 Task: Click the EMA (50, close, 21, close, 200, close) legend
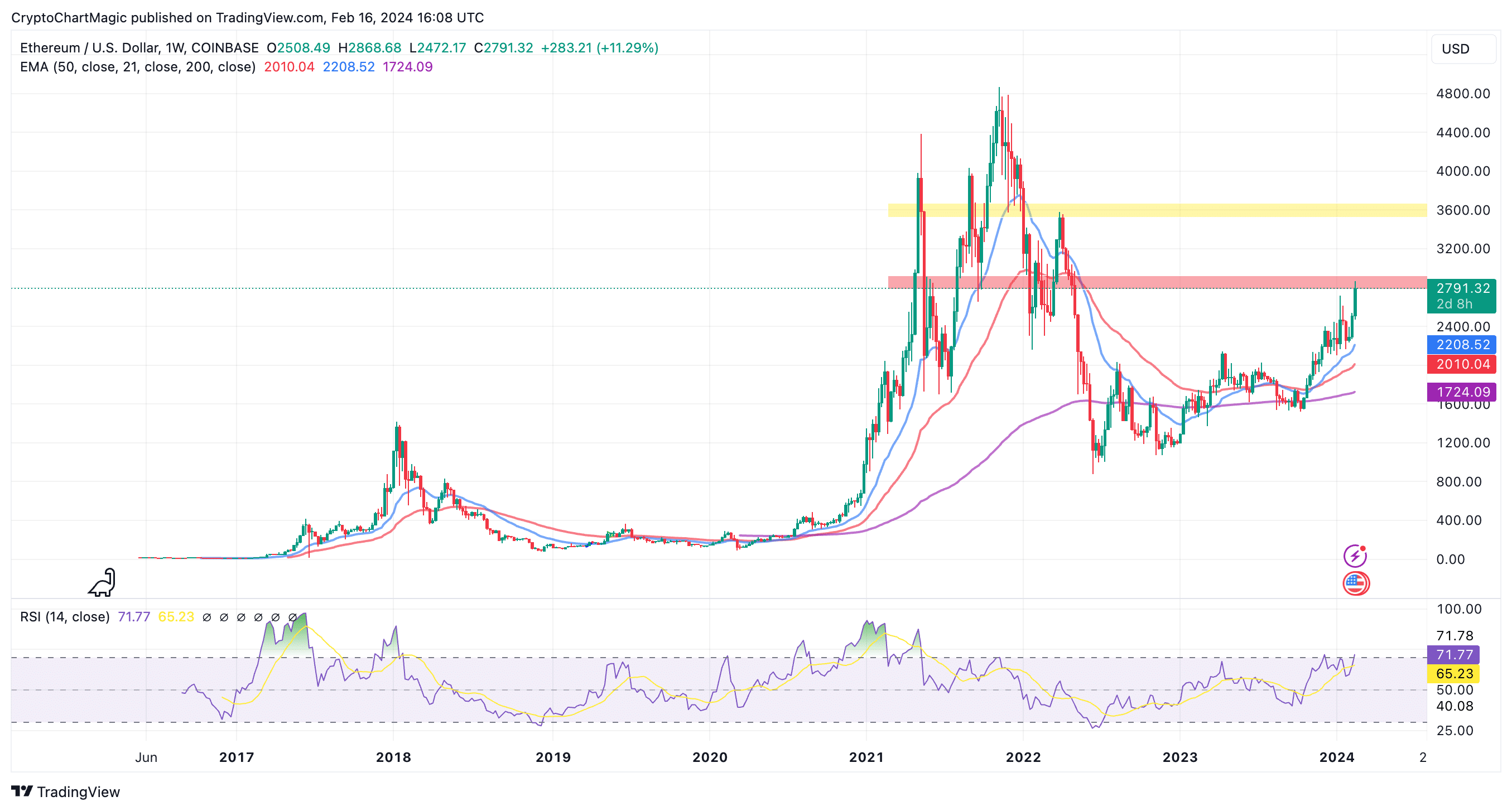click(138, 67)
